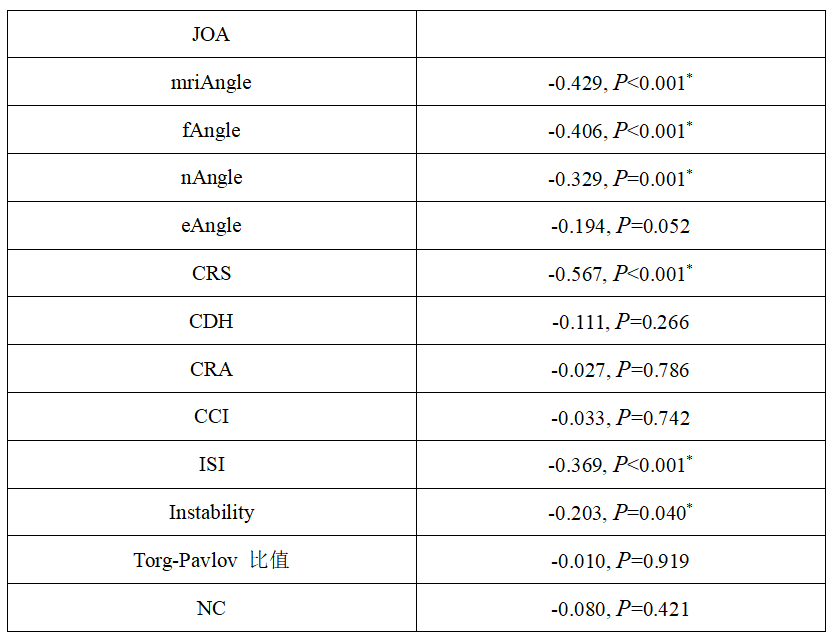Click the fAngle label cell
This screenshot has width=833, height=638.
click(x=211, y=131)
